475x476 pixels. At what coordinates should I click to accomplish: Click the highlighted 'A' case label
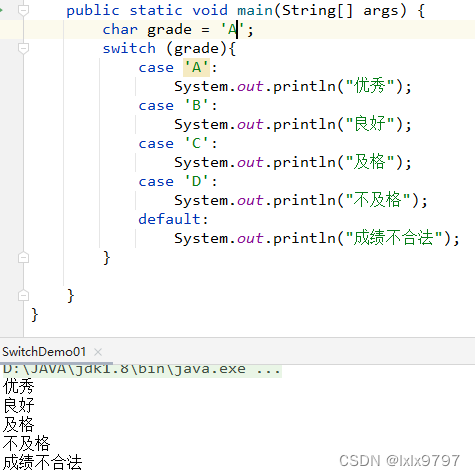pyautogui.click(x=196, y=68)
